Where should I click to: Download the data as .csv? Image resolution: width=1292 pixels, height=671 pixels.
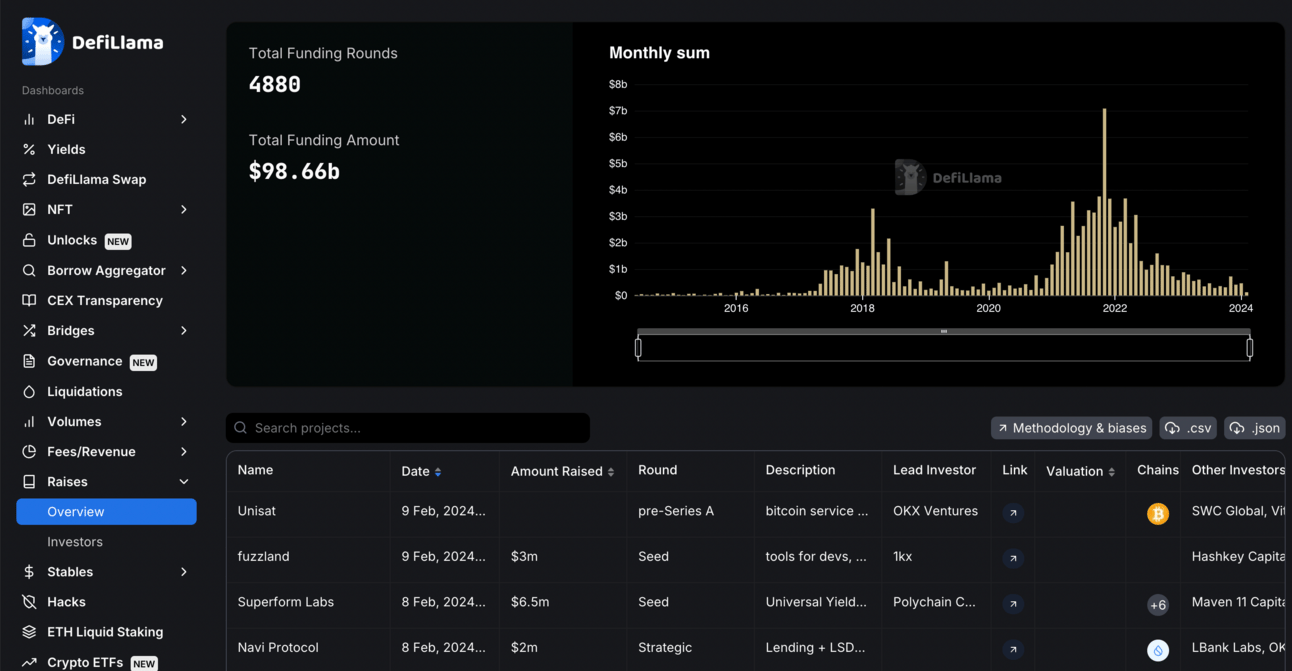coord(1188,428)
